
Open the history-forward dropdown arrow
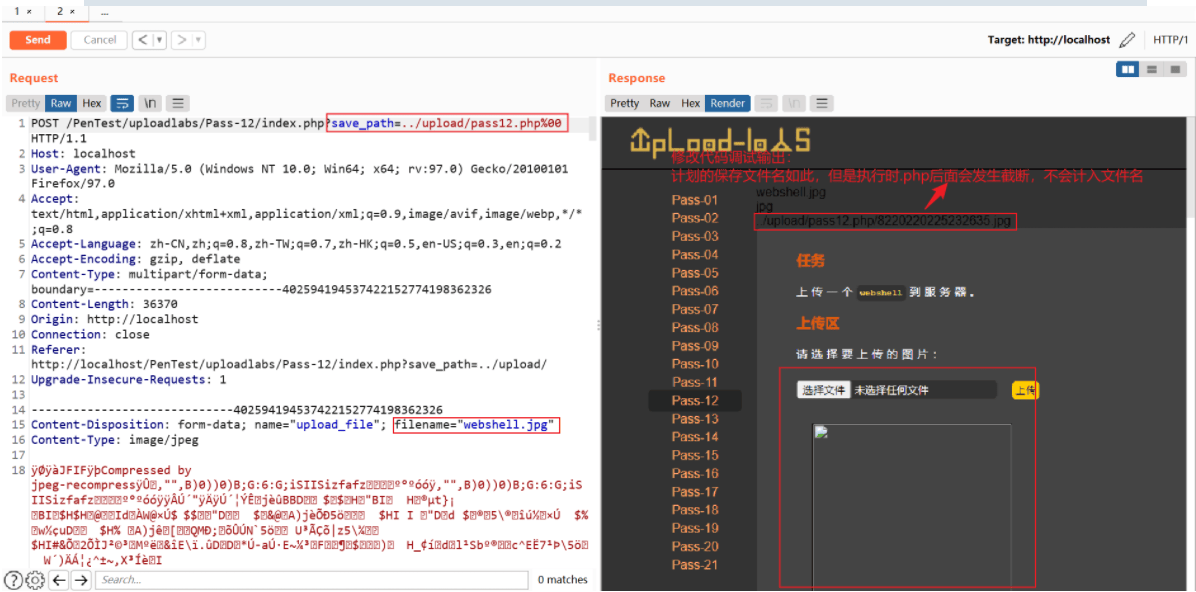tap(198, 40)
